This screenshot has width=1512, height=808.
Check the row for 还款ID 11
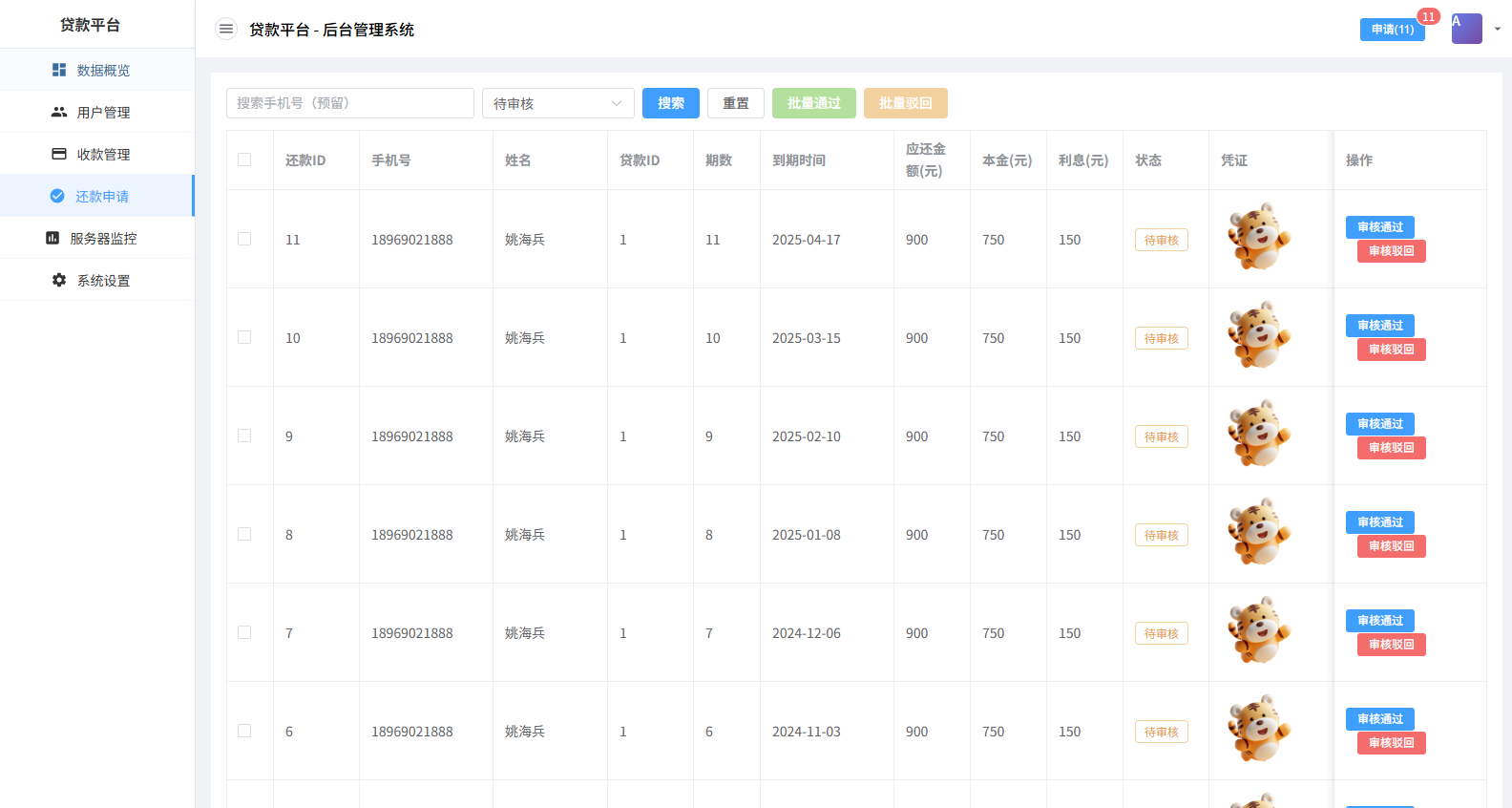point(244,239)
